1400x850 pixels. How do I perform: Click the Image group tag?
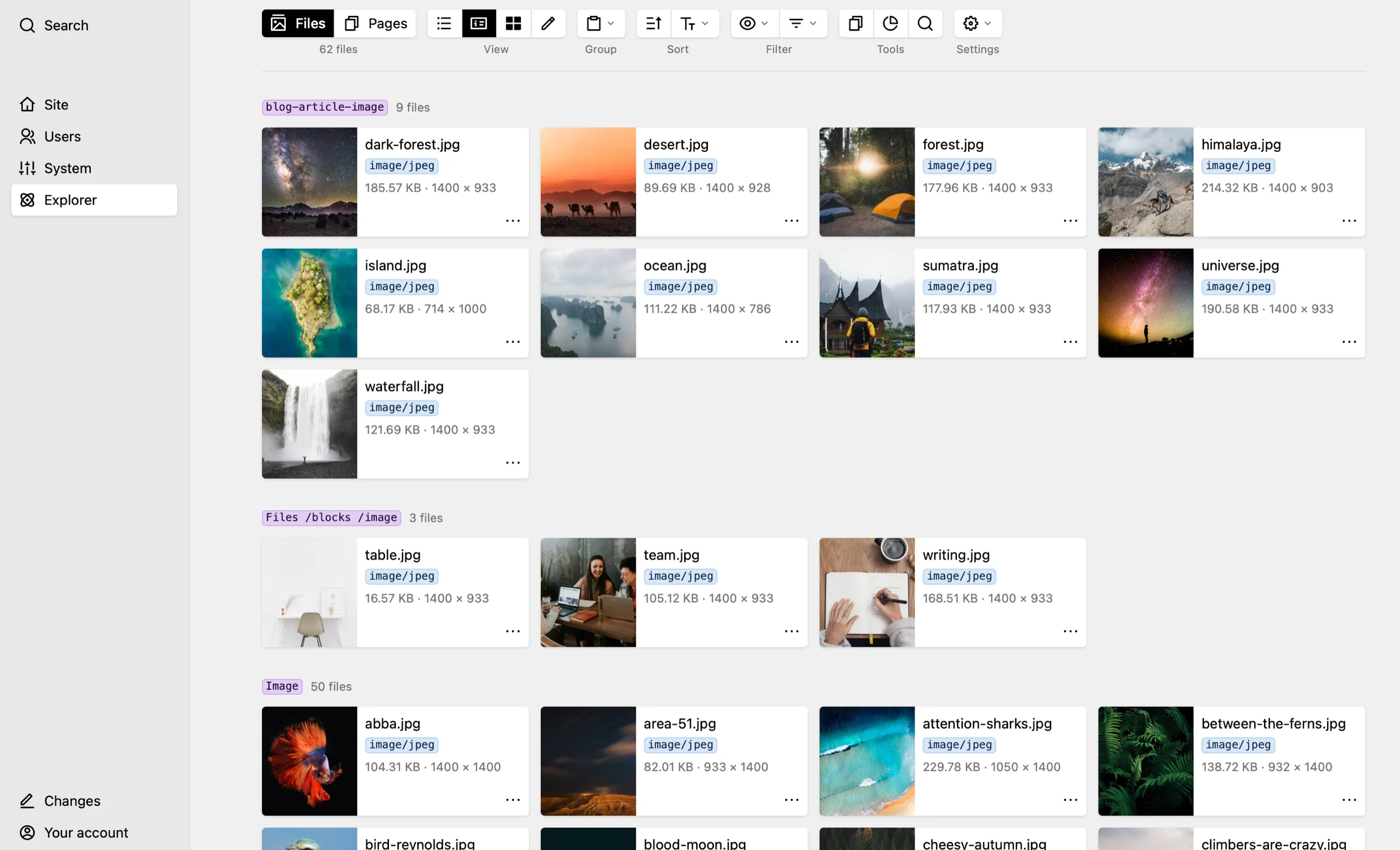(x=282, y=686)
